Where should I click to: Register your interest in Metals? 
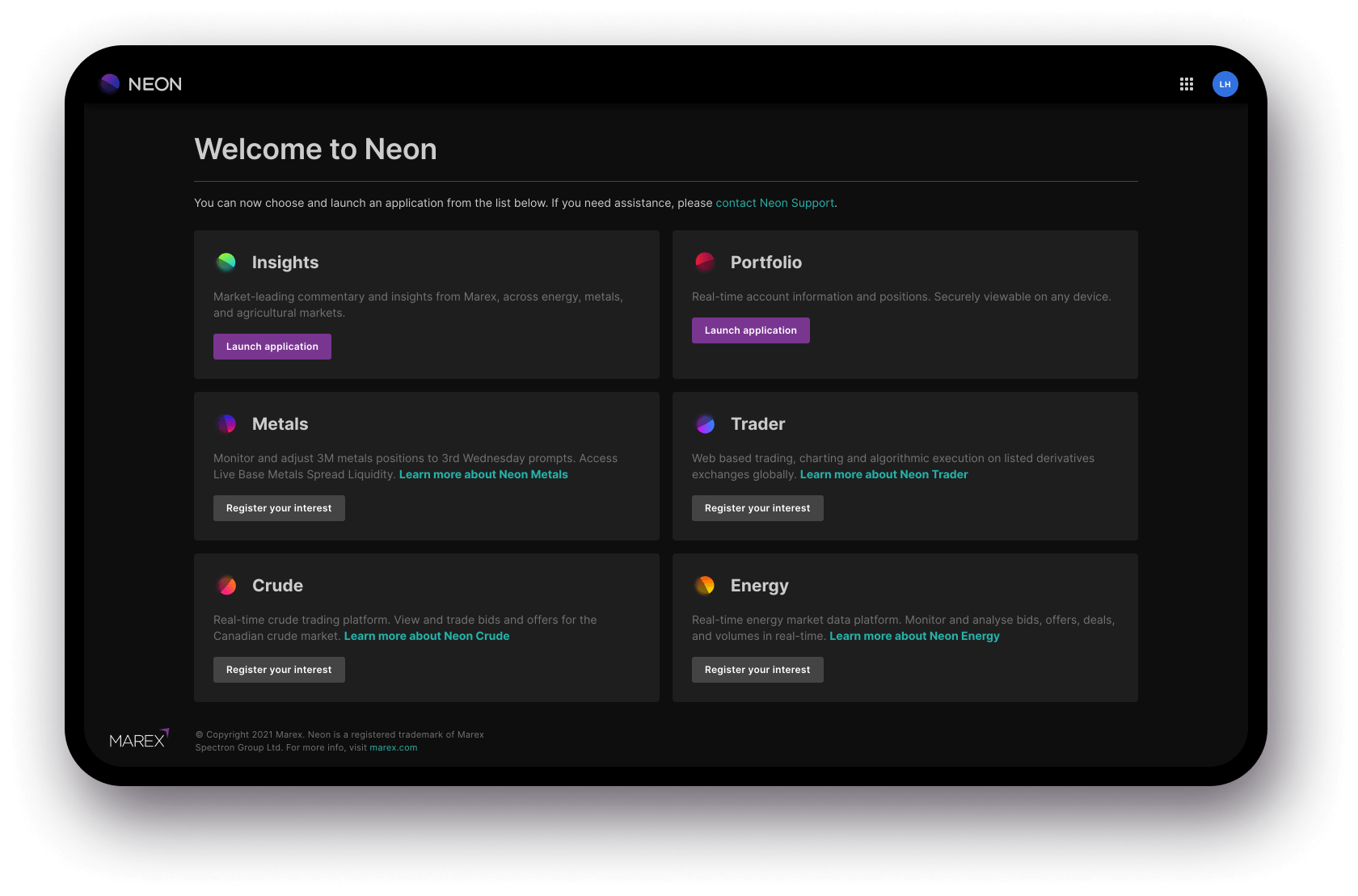pos(279,508)
